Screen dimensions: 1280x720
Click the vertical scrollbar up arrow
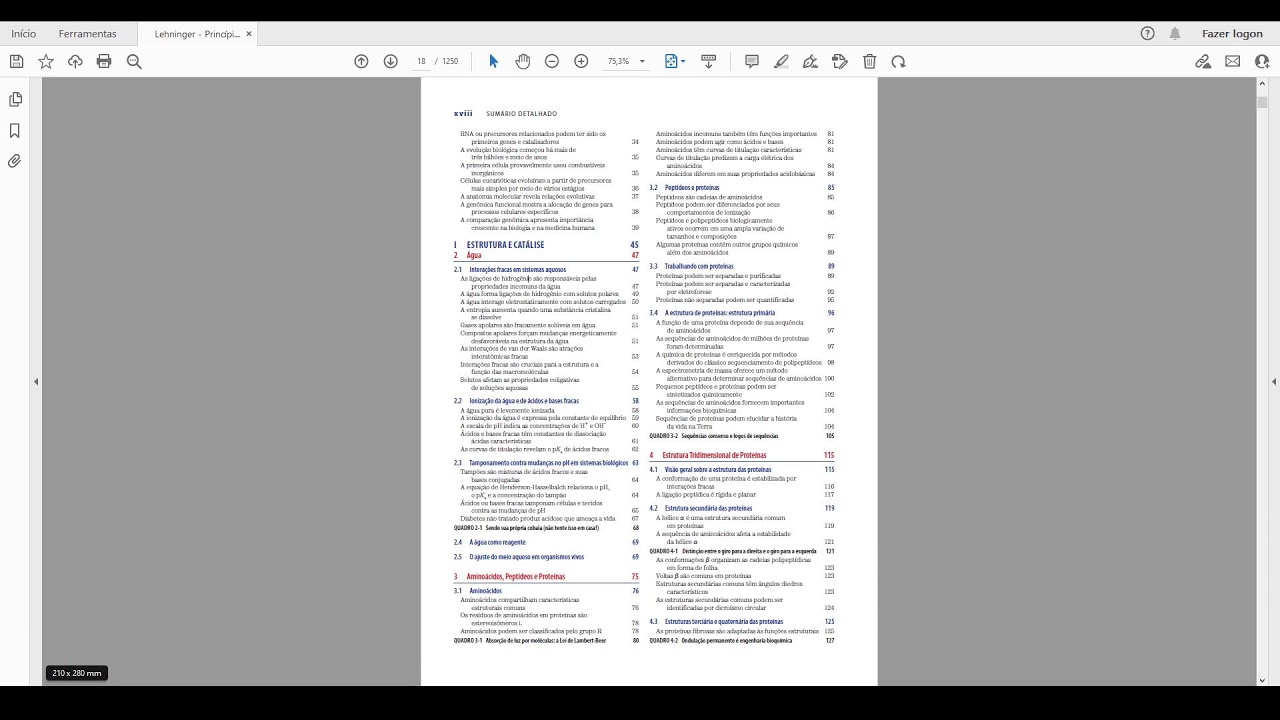[1262, 85]
